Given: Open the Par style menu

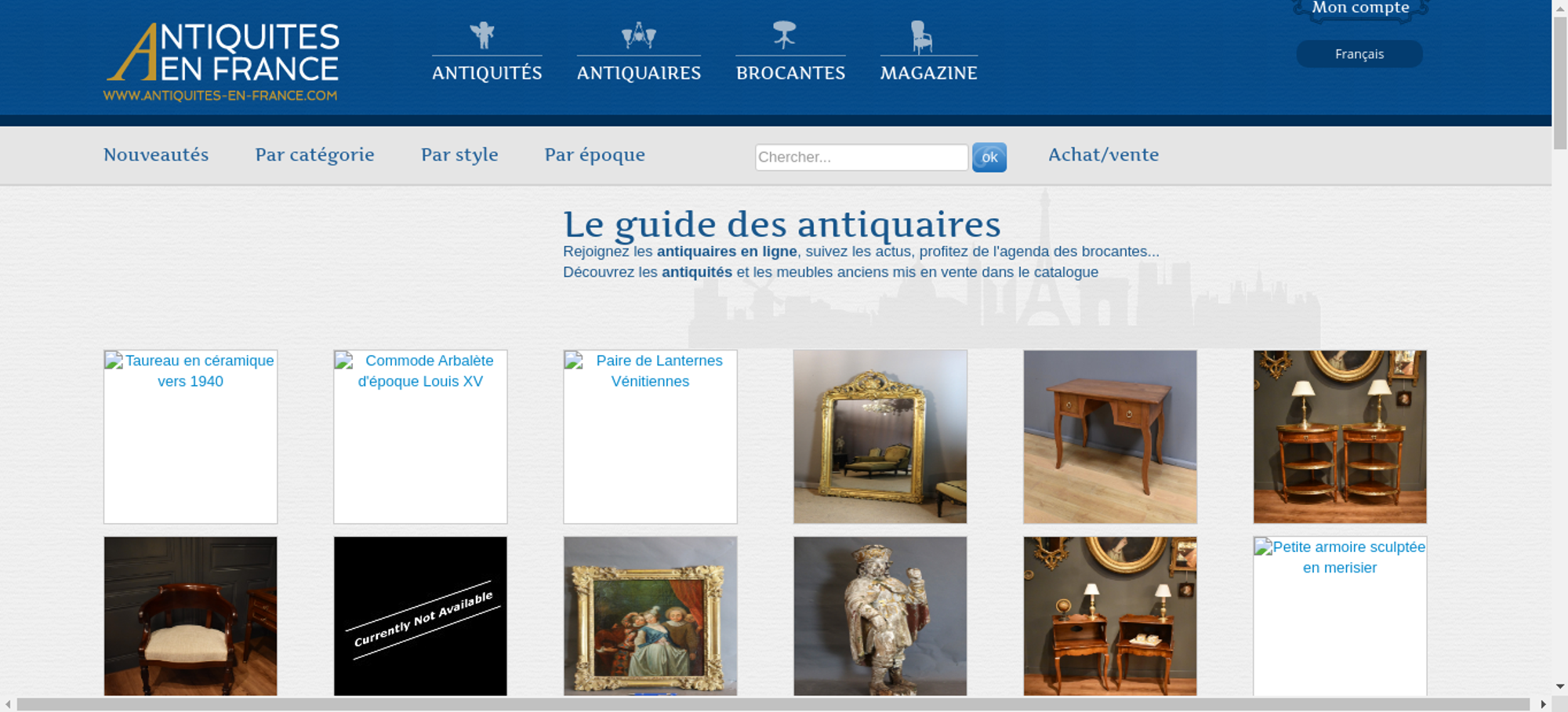Looking at the screenshot, I should [x=459, y=155].
